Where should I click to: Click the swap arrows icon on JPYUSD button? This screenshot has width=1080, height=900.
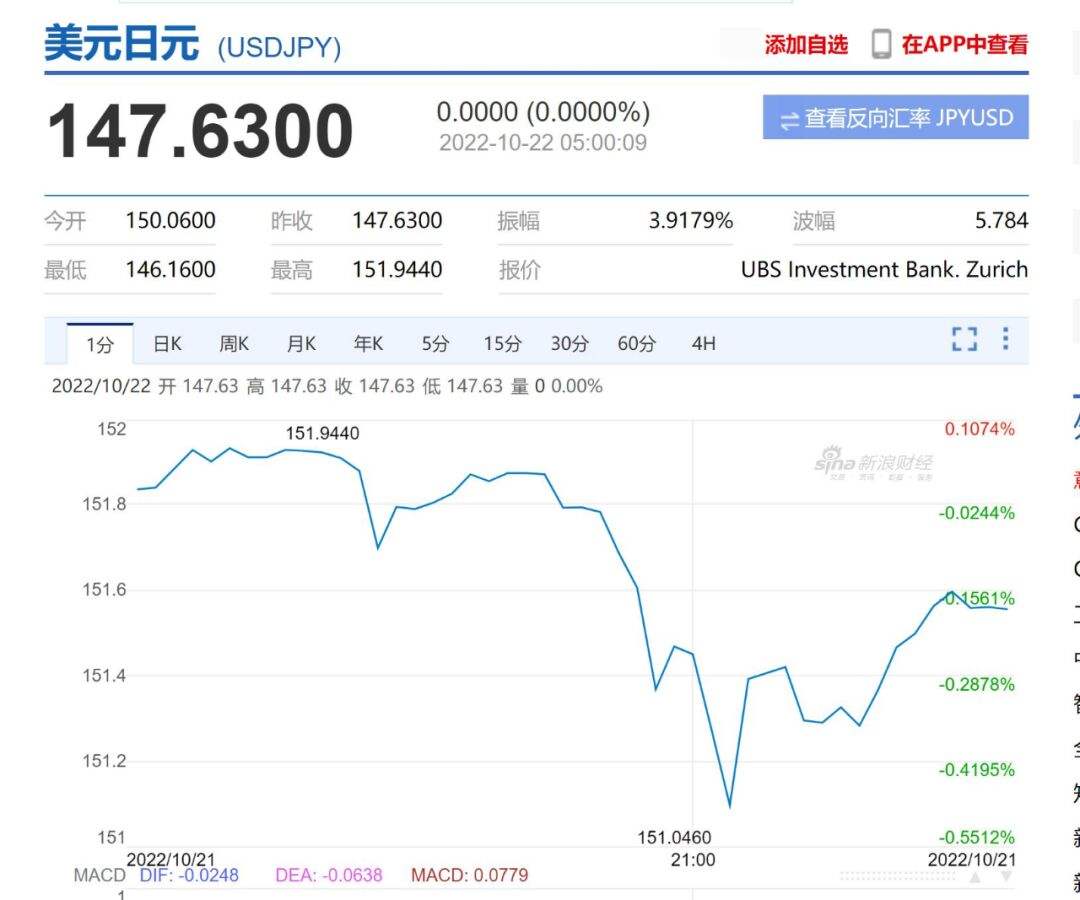coord(790,120)
